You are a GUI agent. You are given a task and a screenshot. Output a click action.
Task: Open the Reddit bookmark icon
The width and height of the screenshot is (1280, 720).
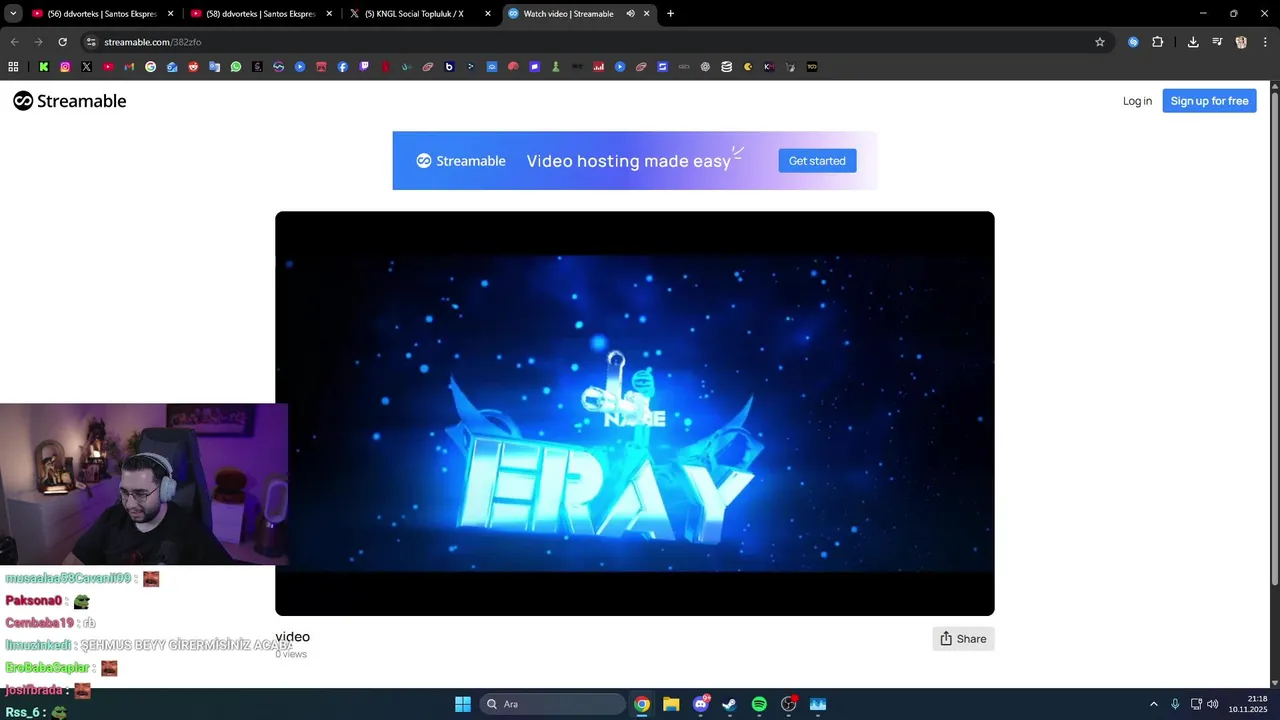(193, 67)
